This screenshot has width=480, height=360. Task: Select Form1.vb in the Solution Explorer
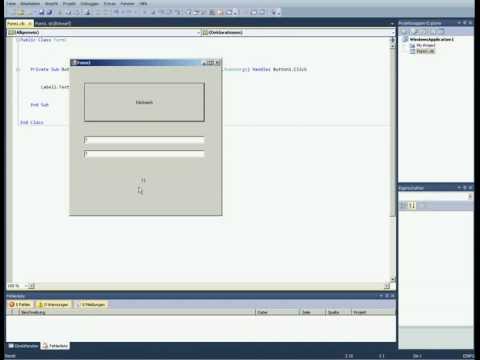click(x=425, y=51)
